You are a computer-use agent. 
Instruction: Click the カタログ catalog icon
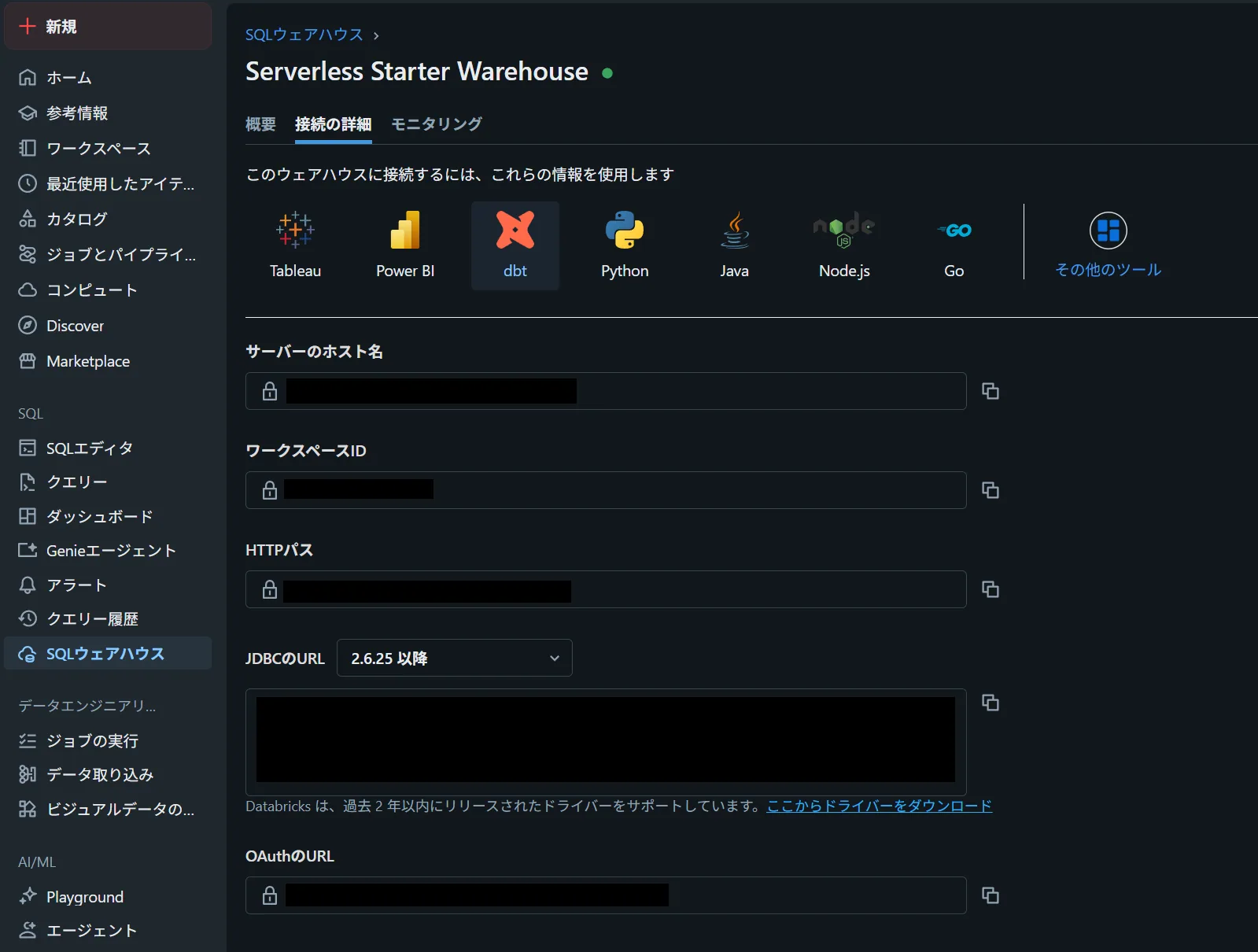tap(28, 219)
